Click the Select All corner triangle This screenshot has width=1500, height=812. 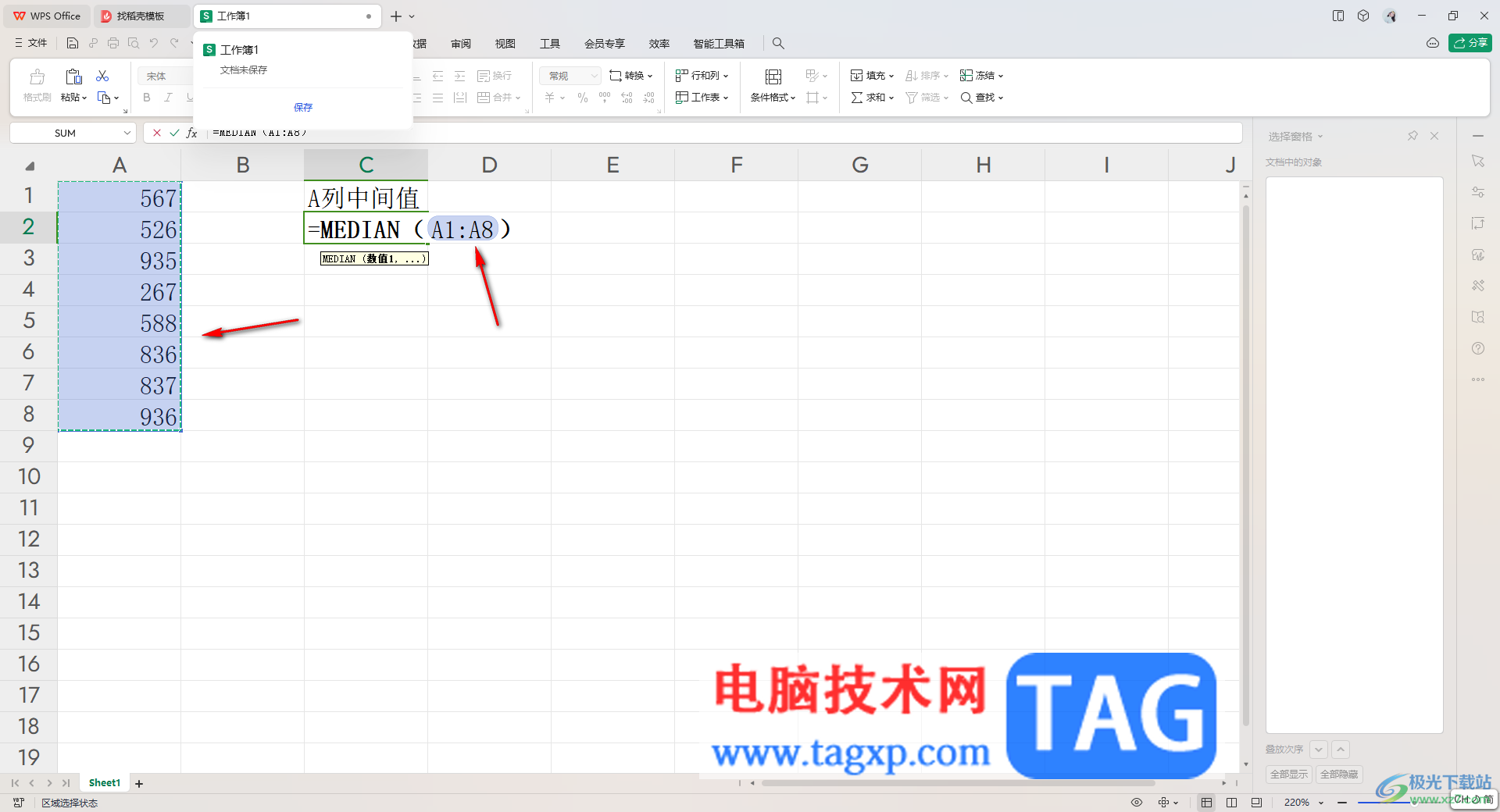[30, 166]
